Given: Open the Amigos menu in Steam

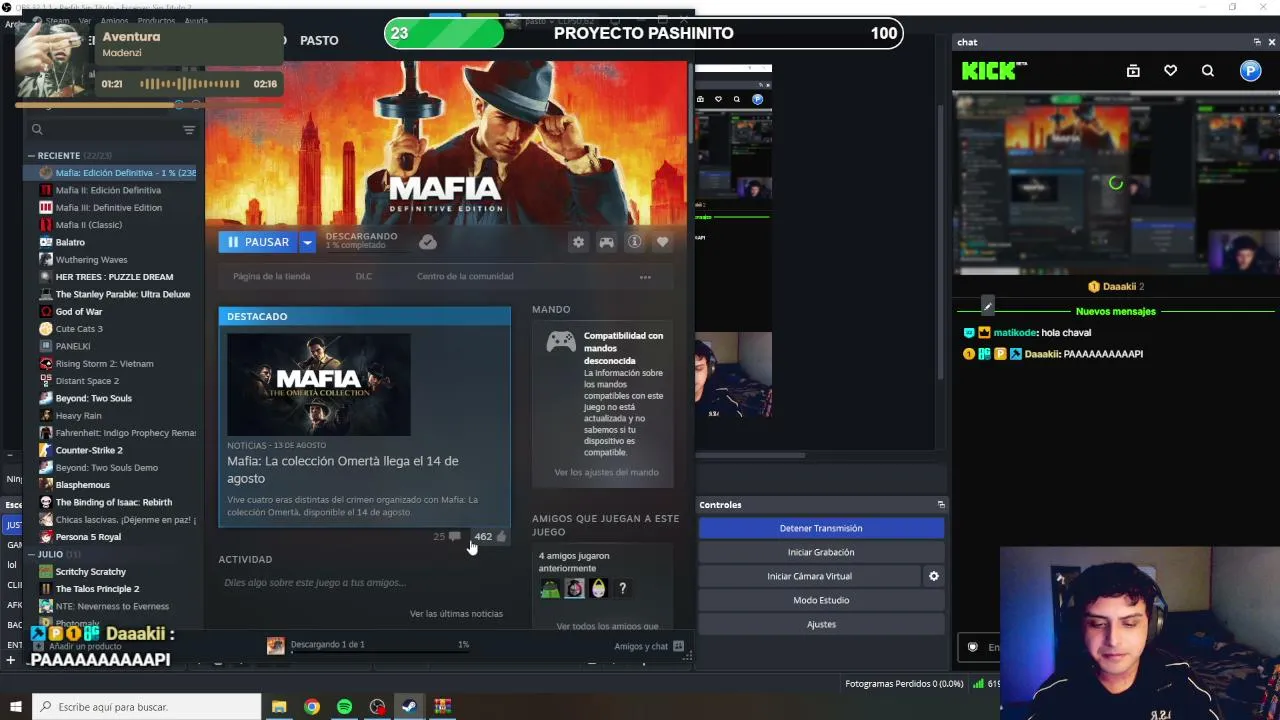Looking at the screenshot, I should click(114, 21).
